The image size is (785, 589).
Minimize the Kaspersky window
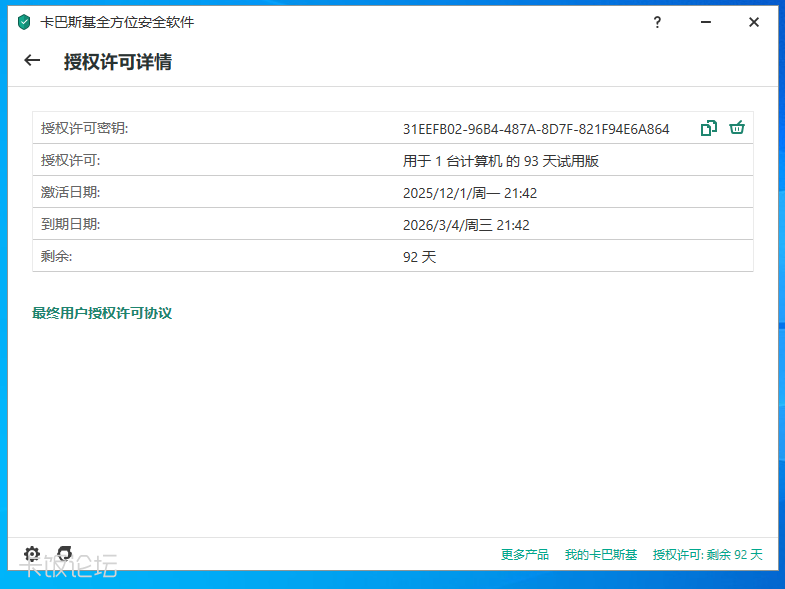click(x=705, y=22)
